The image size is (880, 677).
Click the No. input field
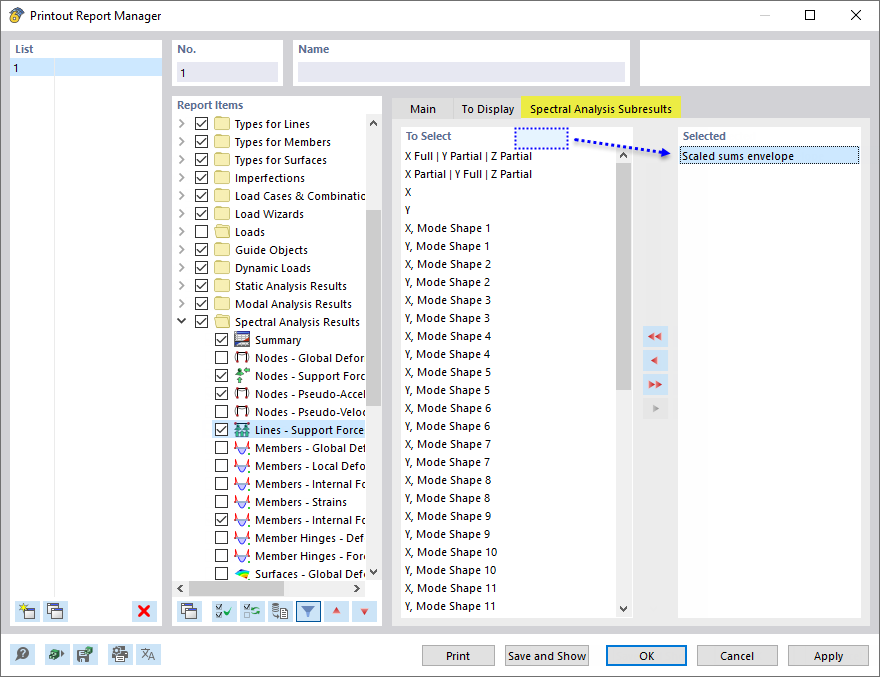tap(227, 72)
